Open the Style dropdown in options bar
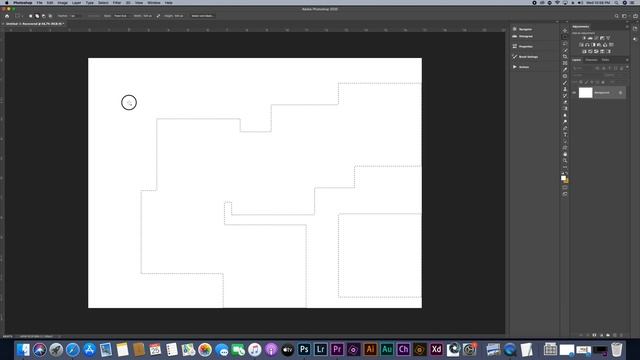 coord(121,16)
